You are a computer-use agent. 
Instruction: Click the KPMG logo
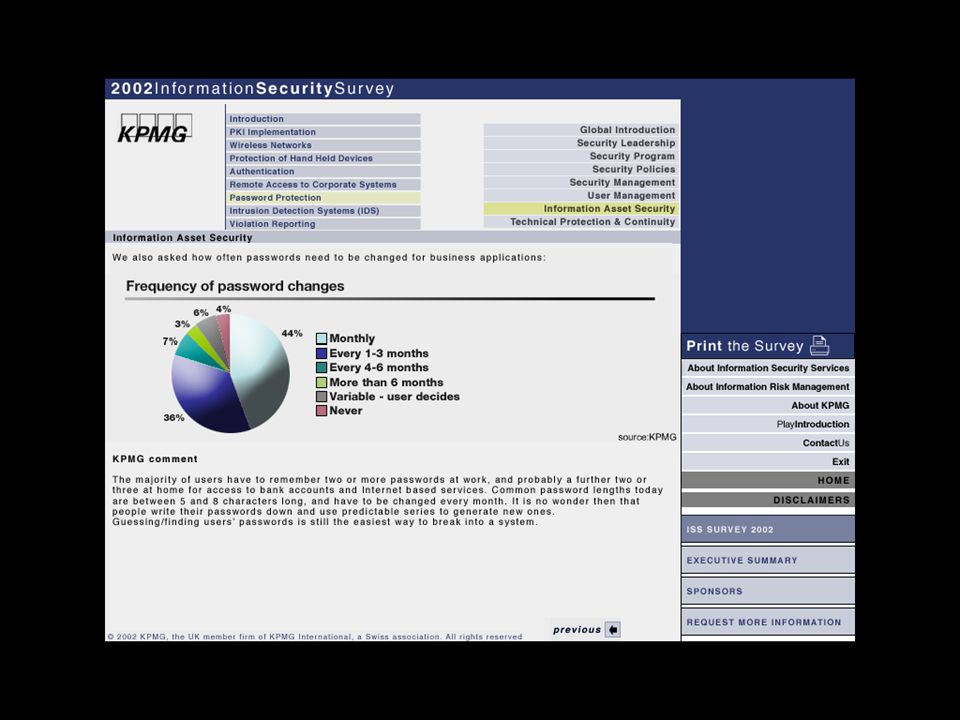(156, 129)
